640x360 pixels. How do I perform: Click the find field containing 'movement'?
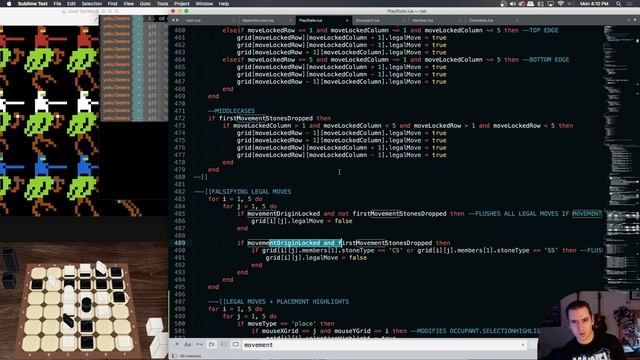click(x=384, y=345)
